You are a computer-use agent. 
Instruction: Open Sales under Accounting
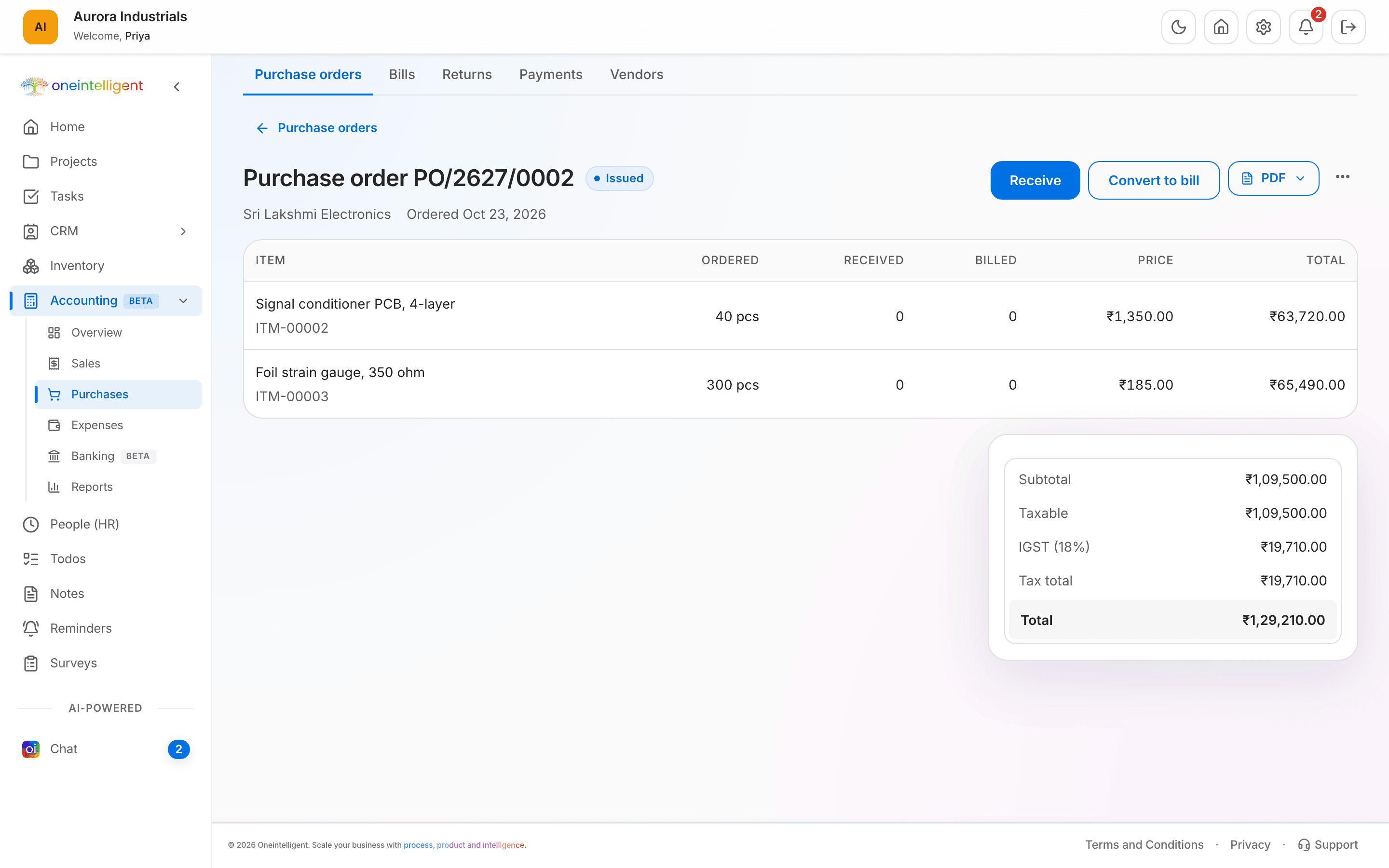click(x=118, y=364)
